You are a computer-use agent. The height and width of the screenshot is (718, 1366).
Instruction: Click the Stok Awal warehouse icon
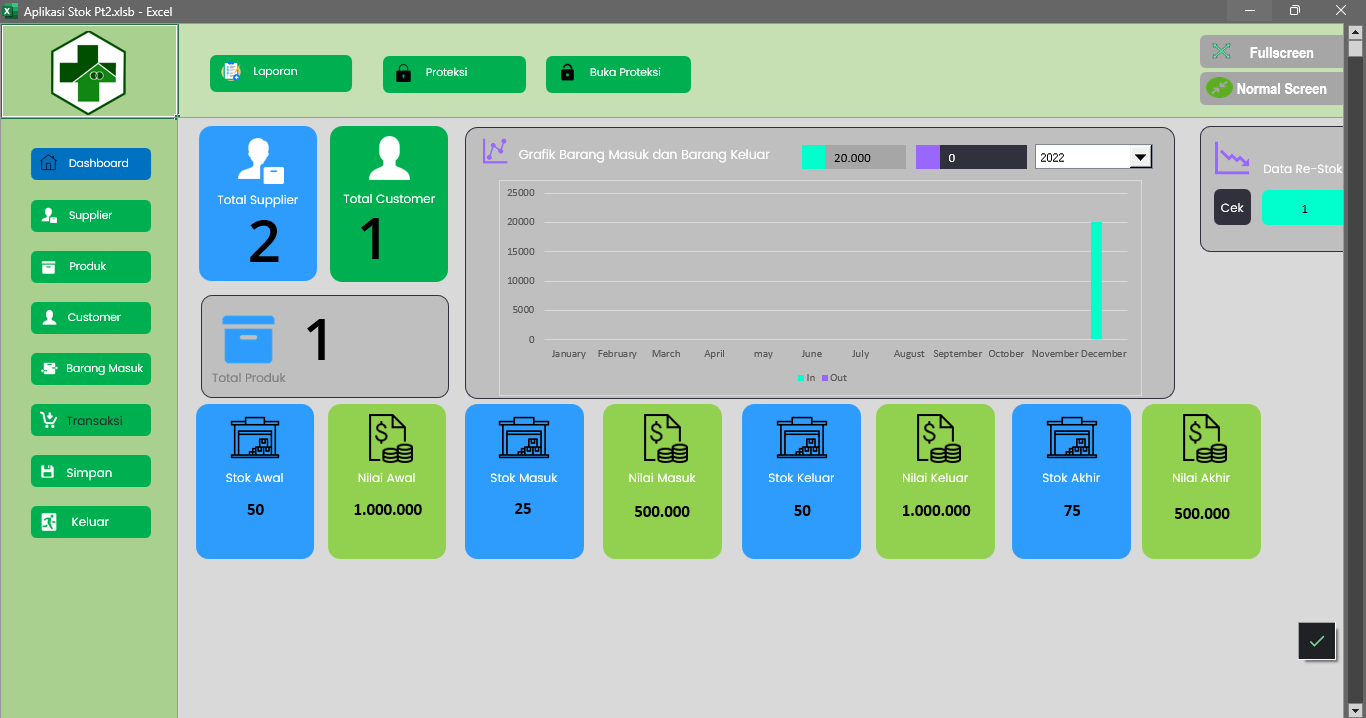pyautogui.click(x=255, y=438)
